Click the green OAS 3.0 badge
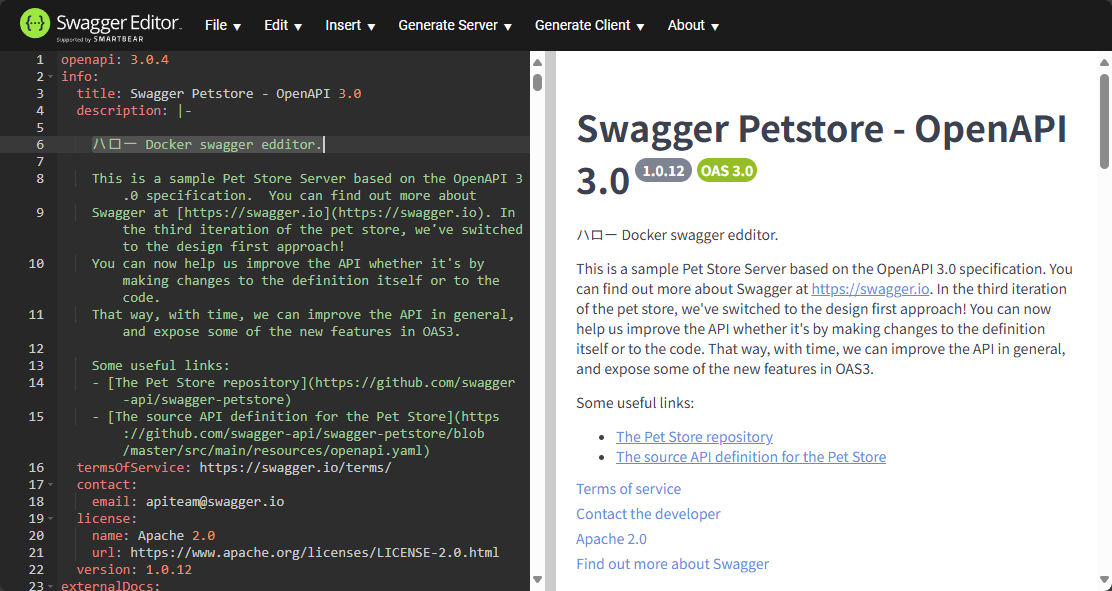 (x=726, y=170)
